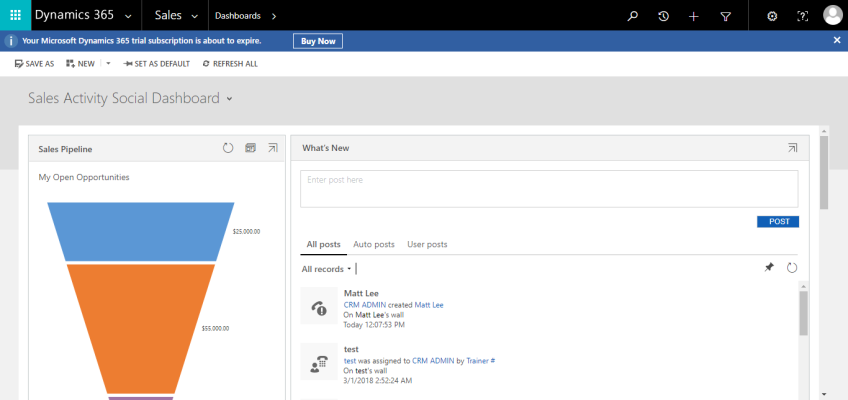Refresh the posts wall
Image resolution: width=848 pixels, height=400 pixels.
point(792,268)
